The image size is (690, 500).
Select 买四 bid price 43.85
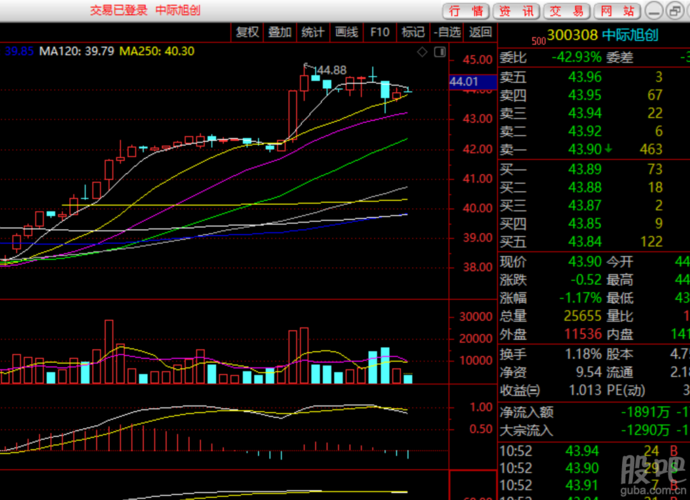(584, 224)
